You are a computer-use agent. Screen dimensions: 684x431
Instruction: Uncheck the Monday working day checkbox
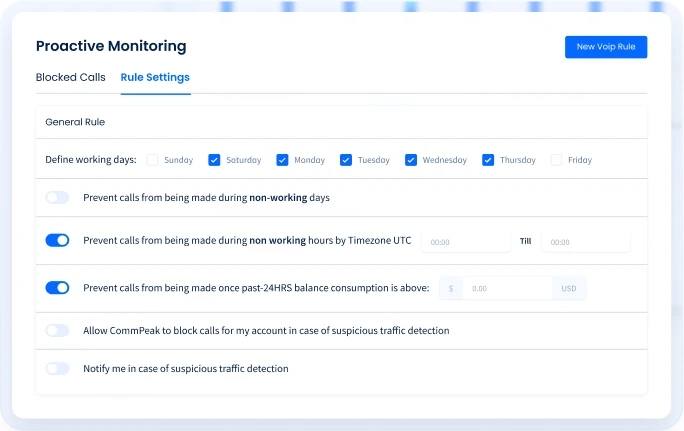(x=282, y=160)
